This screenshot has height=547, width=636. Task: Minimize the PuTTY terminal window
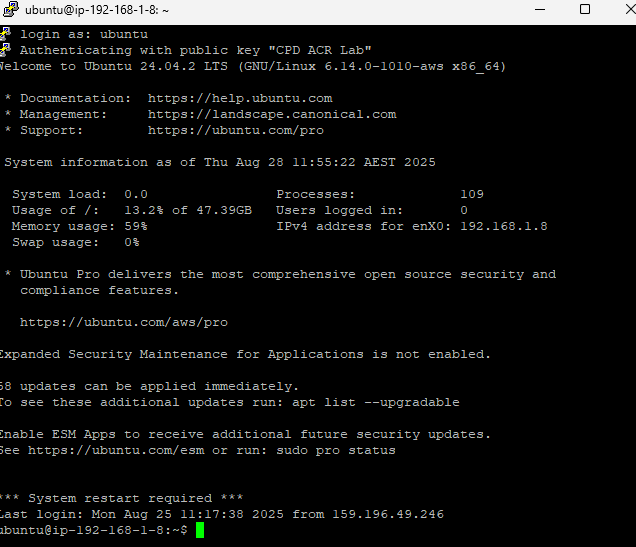[540, 9]
